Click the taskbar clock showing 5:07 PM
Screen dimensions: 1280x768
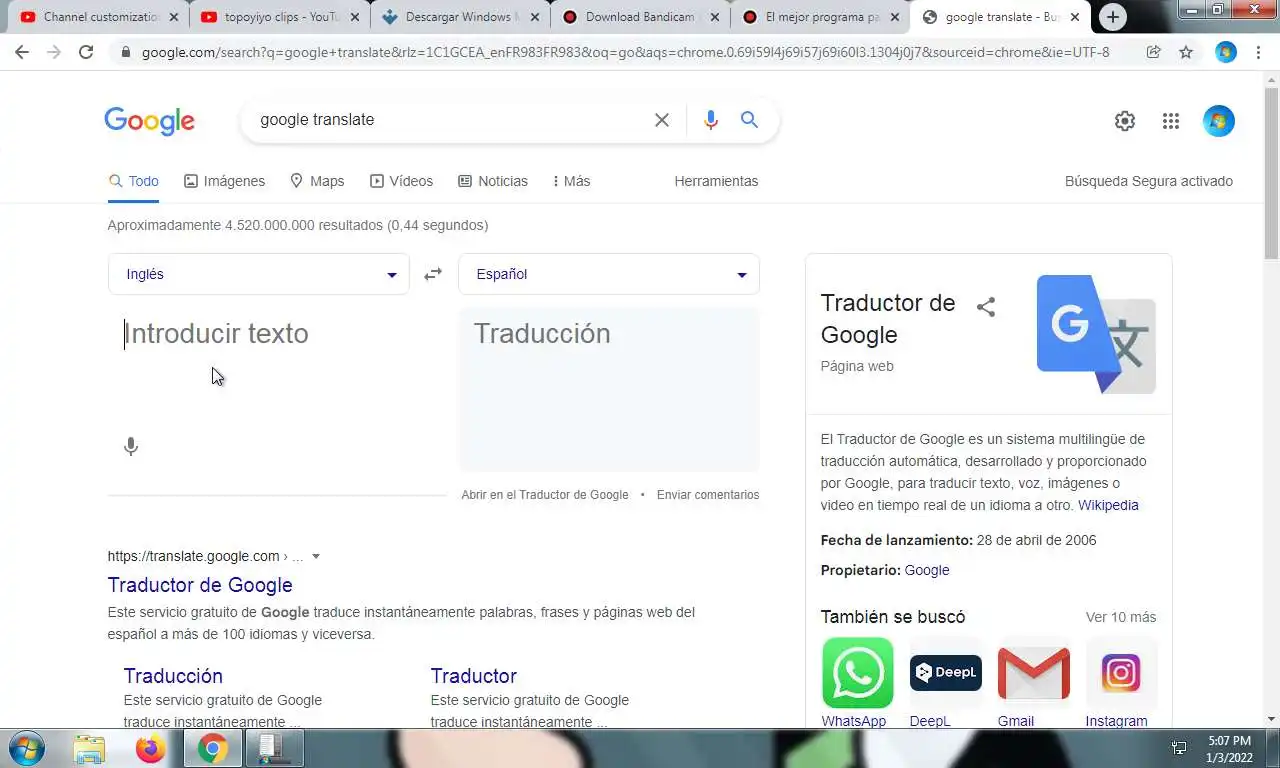1229,749
